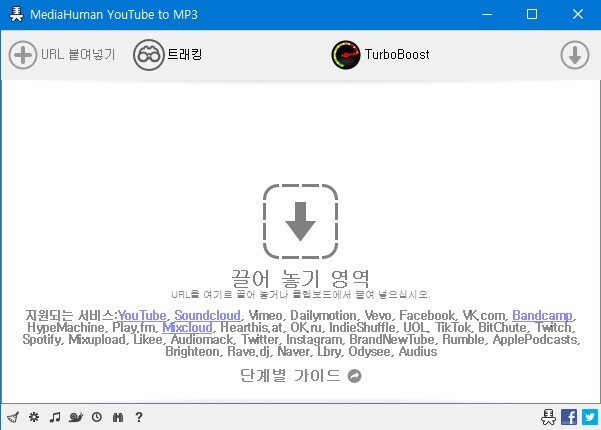Viewport: 601px width, 430px height.
Task: Click the MediaHuman app icon in title bar
Action: [16, 15]
